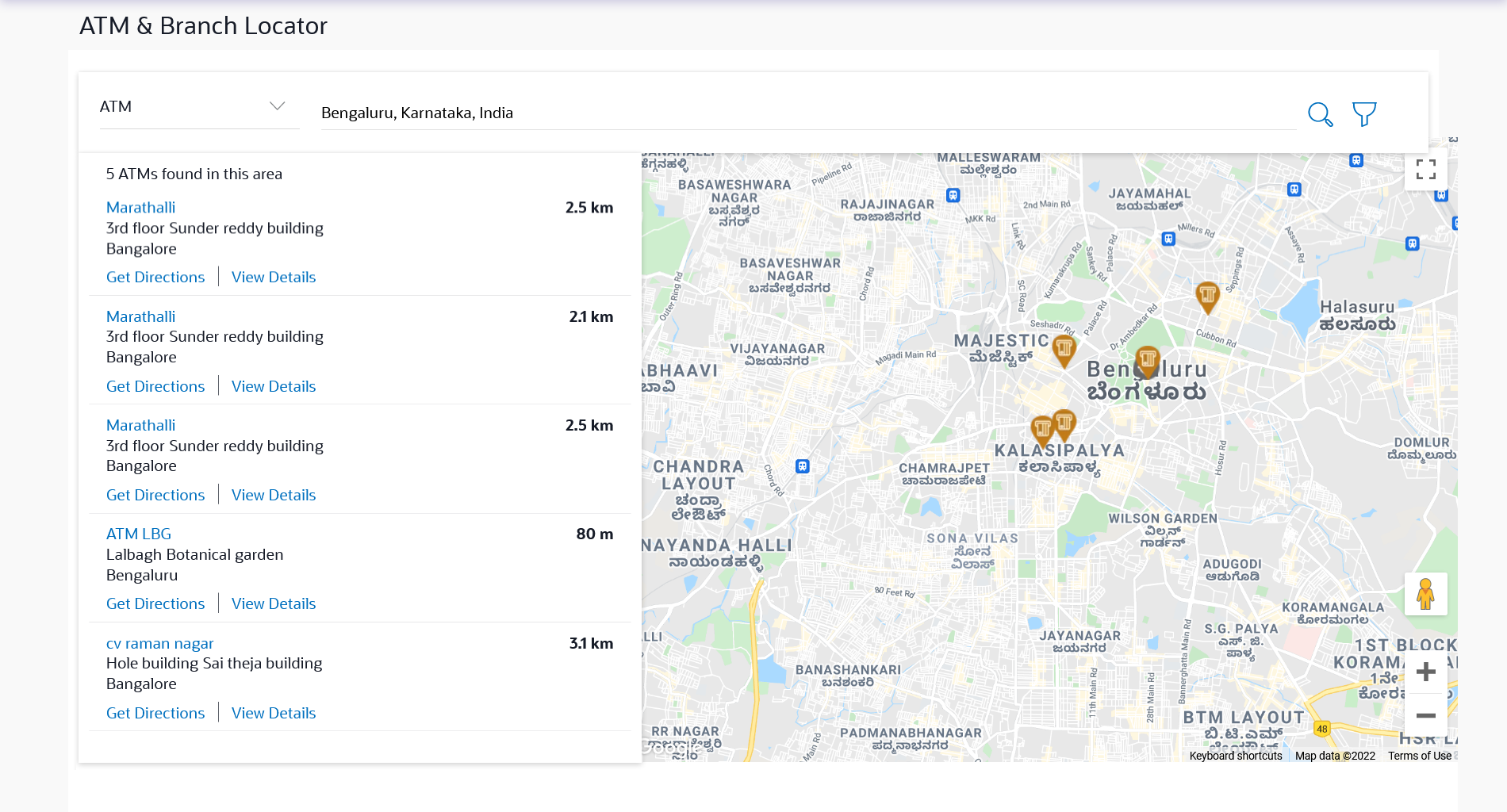Open ATM LBG location link

[139, 534]
